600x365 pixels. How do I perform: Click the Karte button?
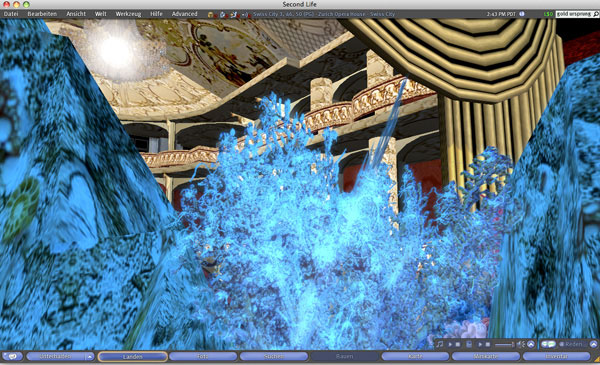(x=415, y=356)
